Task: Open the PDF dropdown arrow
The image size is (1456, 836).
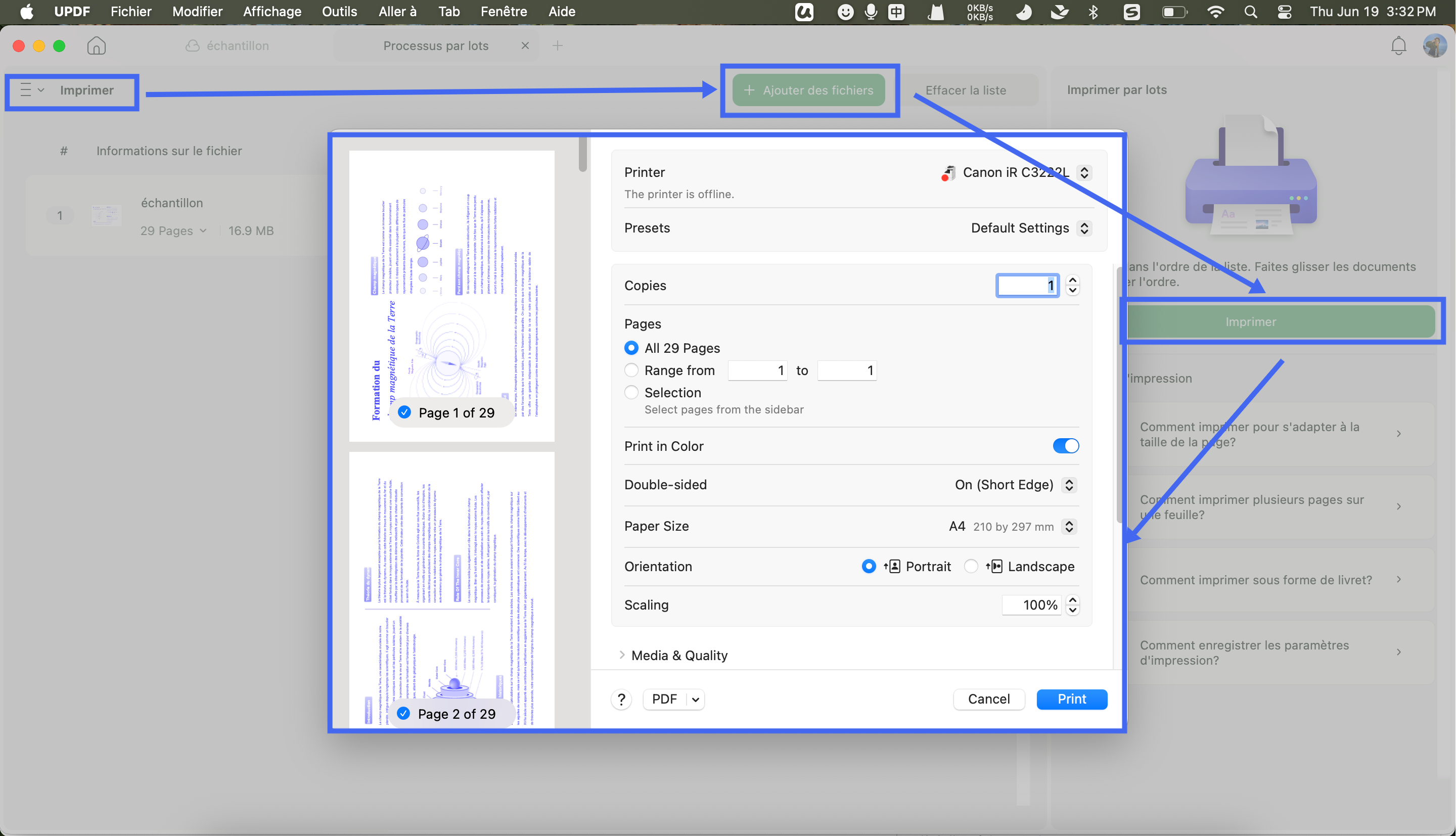Action: coord(695,700)
